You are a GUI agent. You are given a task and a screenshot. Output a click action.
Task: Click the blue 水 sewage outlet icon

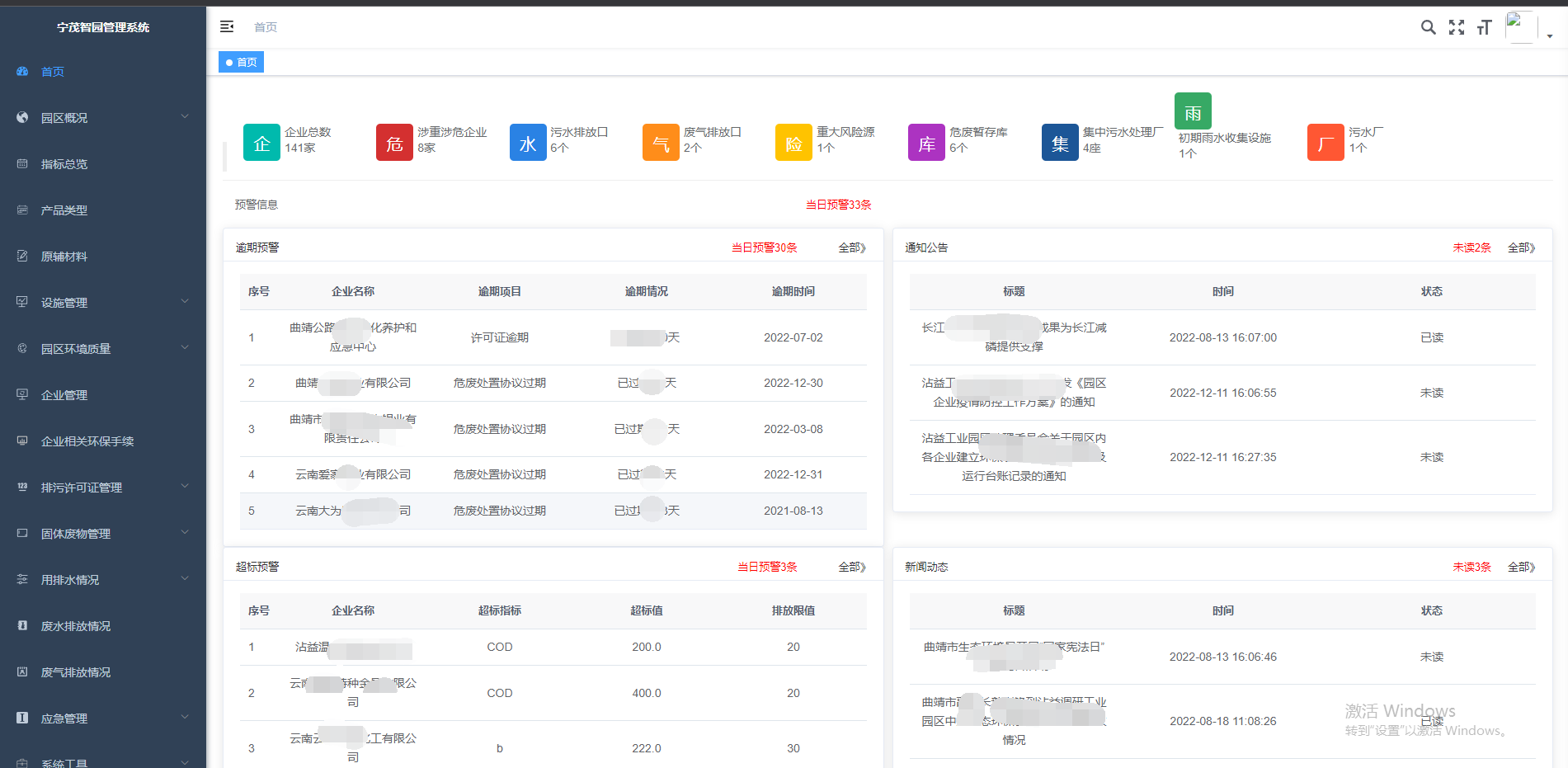point(528,143)
